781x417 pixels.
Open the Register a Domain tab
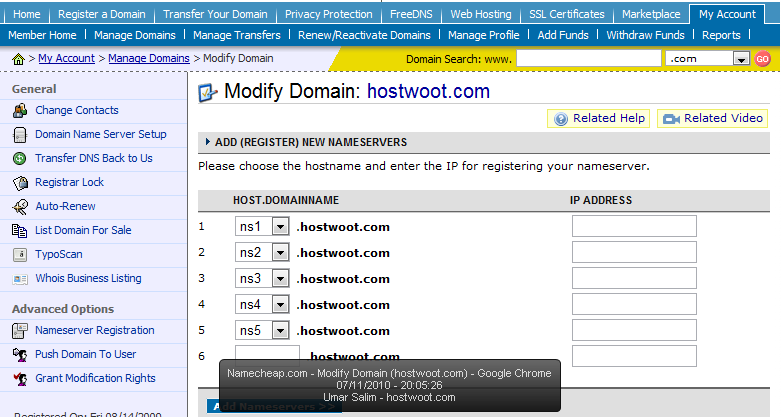(102, 14)
